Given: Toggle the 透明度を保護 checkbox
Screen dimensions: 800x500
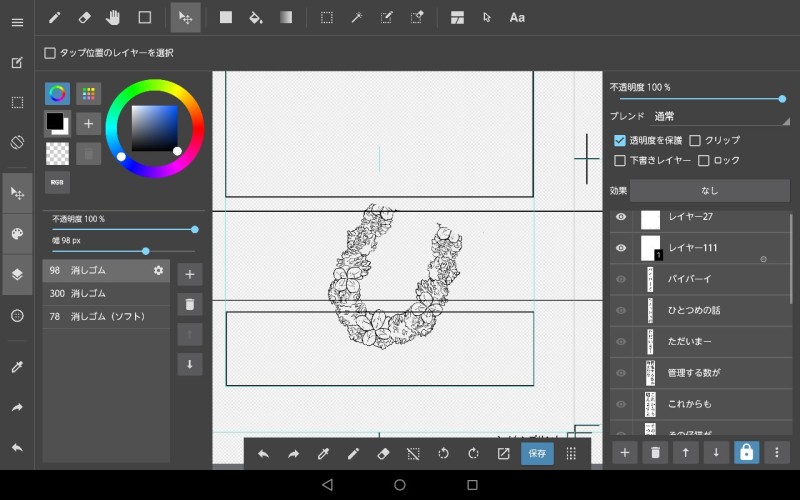Looking at the screenshot, I should (620, 140).
